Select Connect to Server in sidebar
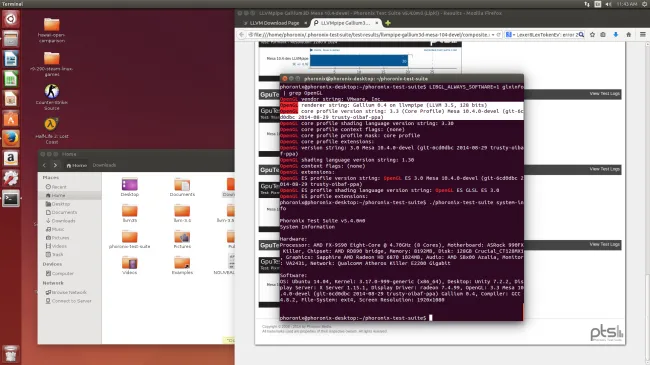The image size is (650, 365). [69, 301]
